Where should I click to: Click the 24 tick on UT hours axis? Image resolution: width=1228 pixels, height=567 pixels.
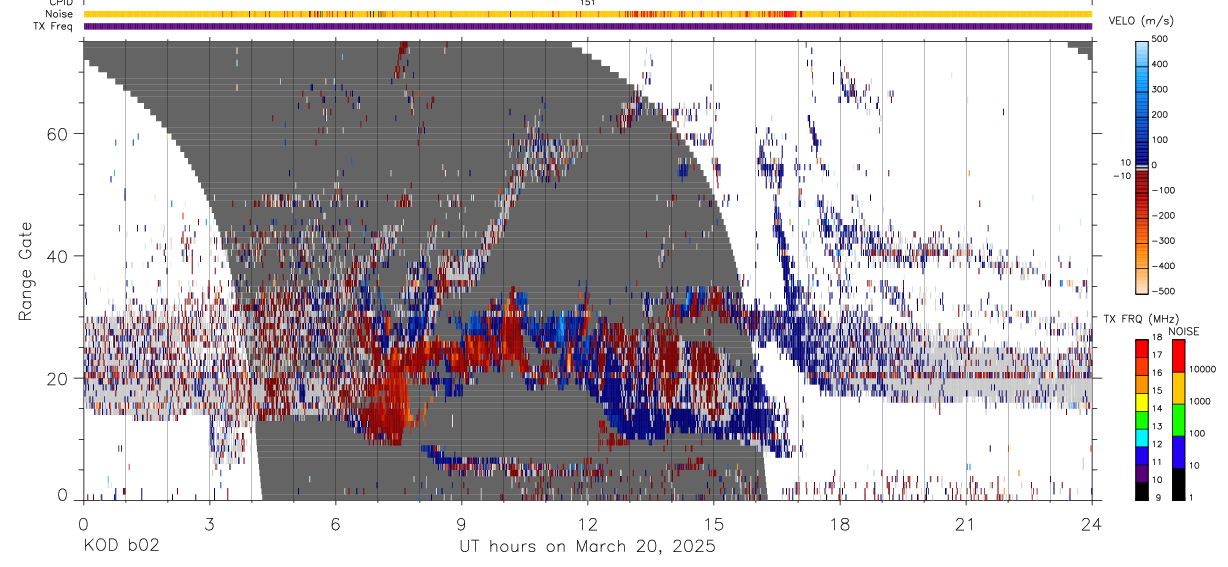point(1092,524)
